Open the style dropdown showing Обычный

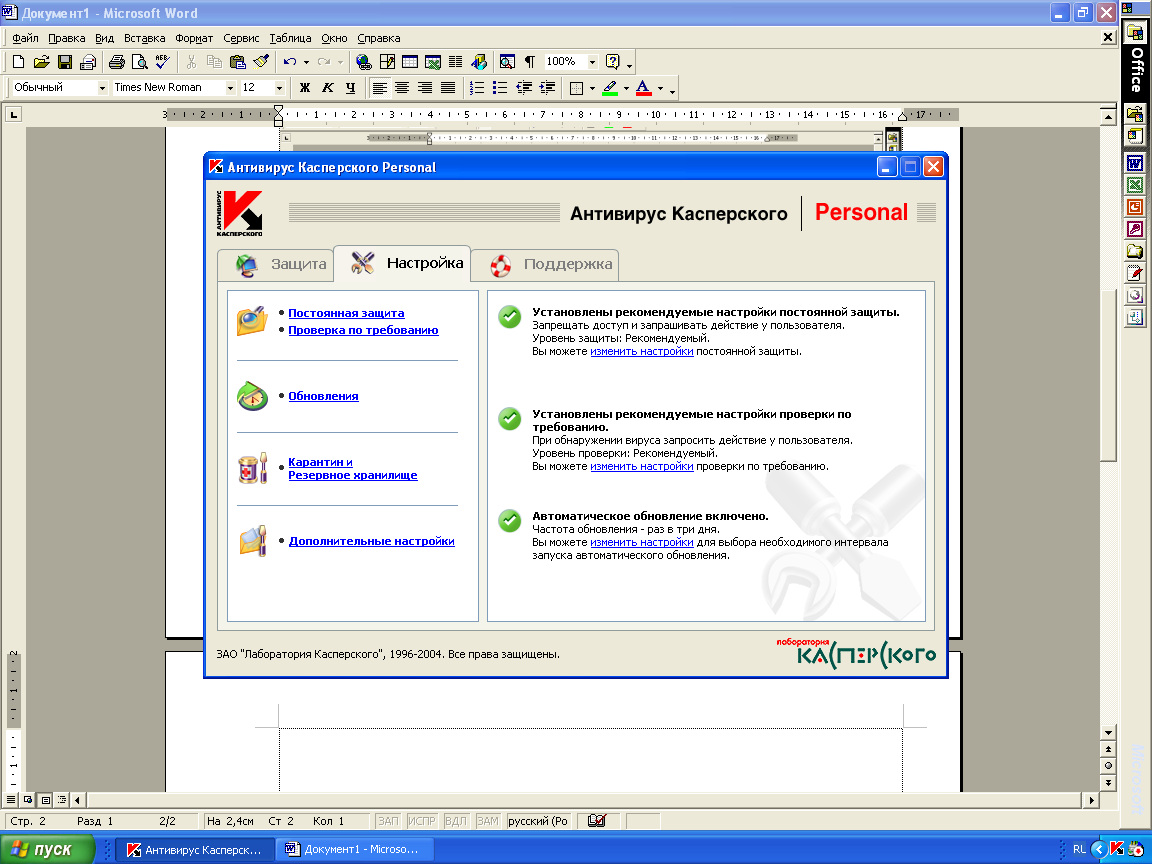[x=102, y=88]
